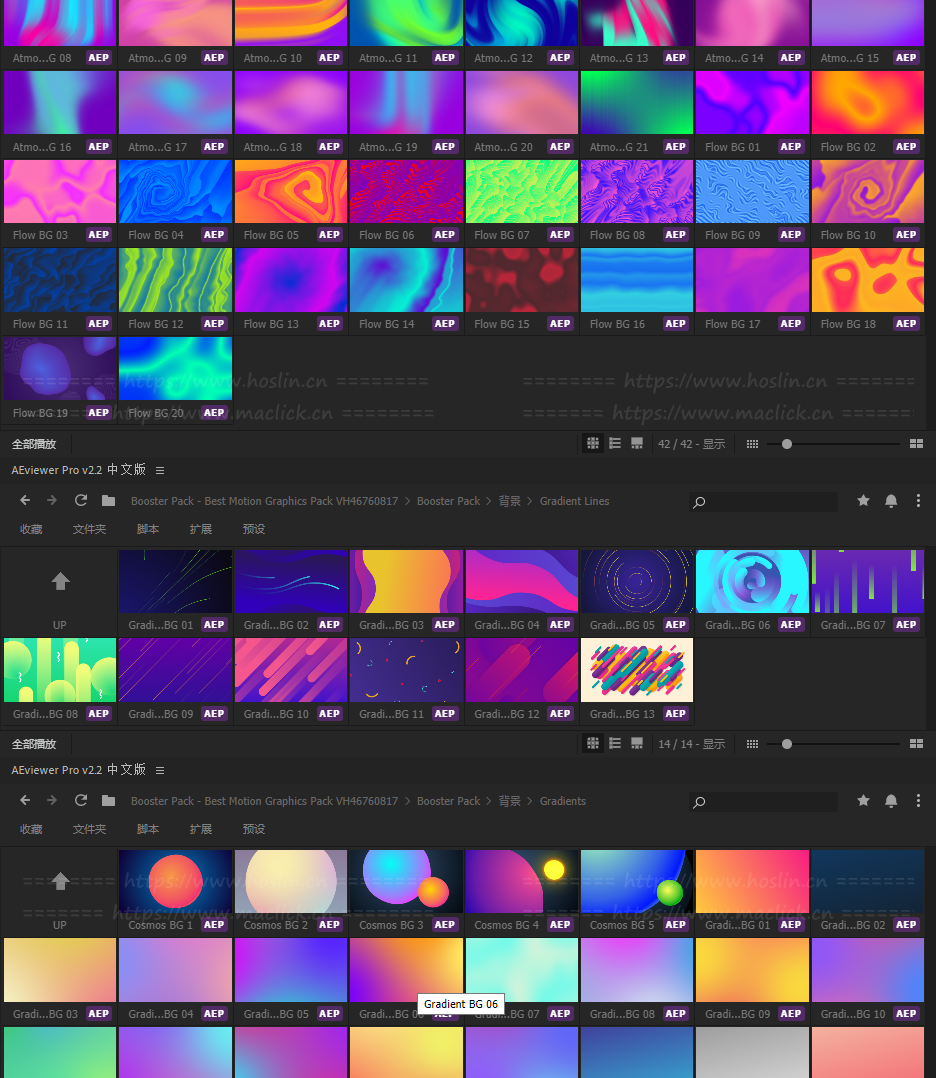Focus search field in Gradients panel
The height and width of the screenshot is (1078, 936).
(x=763, y=802)
